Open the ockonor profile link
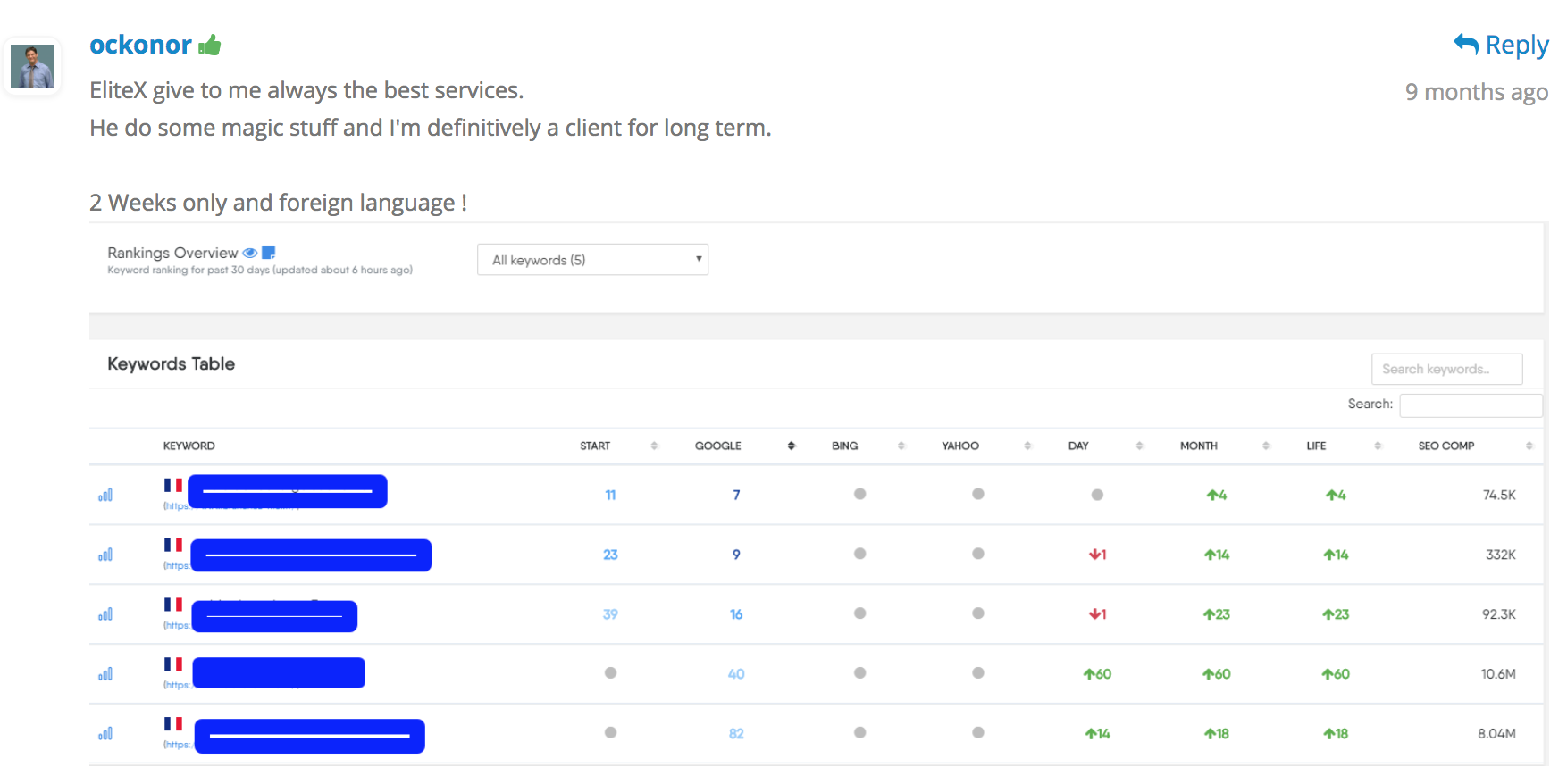The image size is (1567, 784). 140,45
